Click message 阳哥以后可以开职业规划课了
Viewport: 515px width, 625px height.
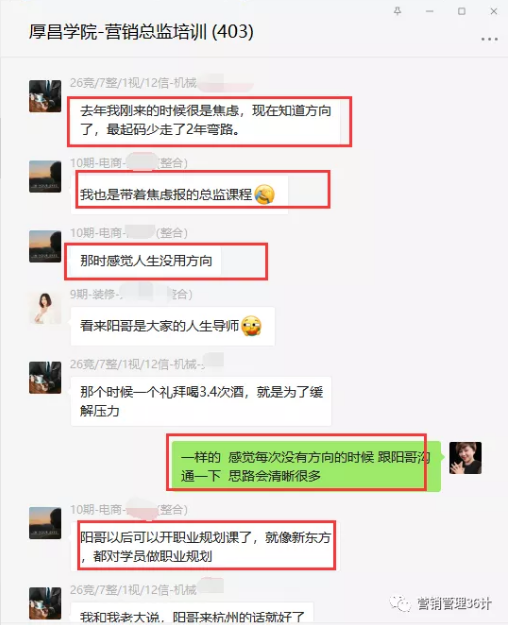coord(205,546)
